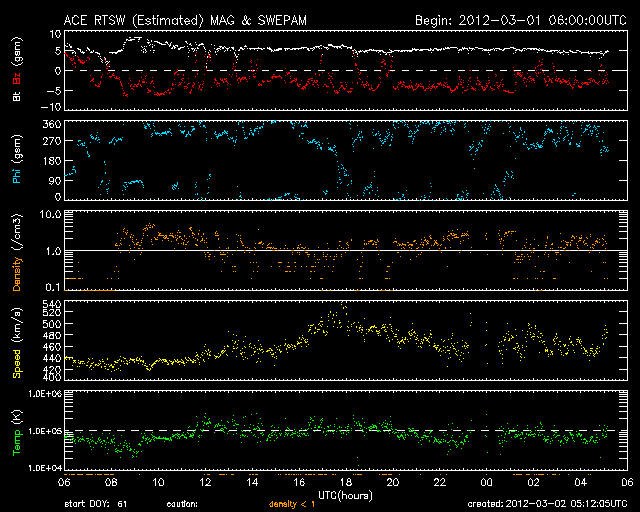Click the '1.0E+04' tick on the Temp axis
640x512 pixels.
click(x=45, y=468)
